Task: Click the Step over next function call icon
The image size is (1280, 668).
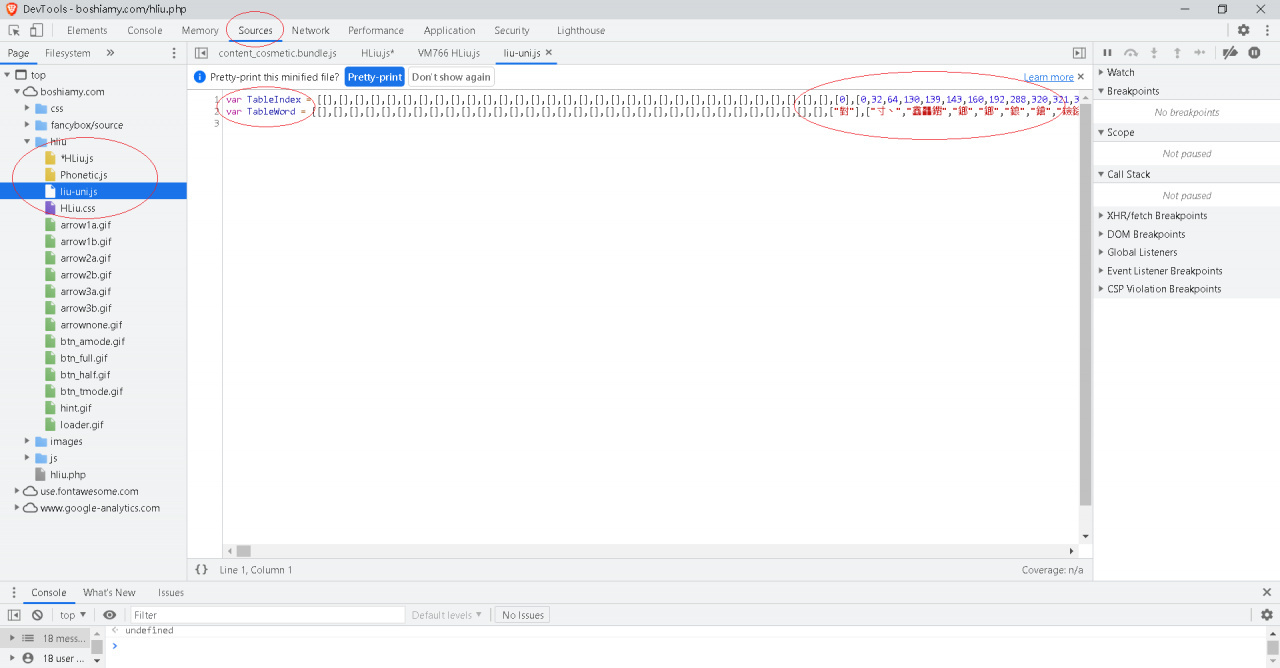Action: [x=1131, y=52]
